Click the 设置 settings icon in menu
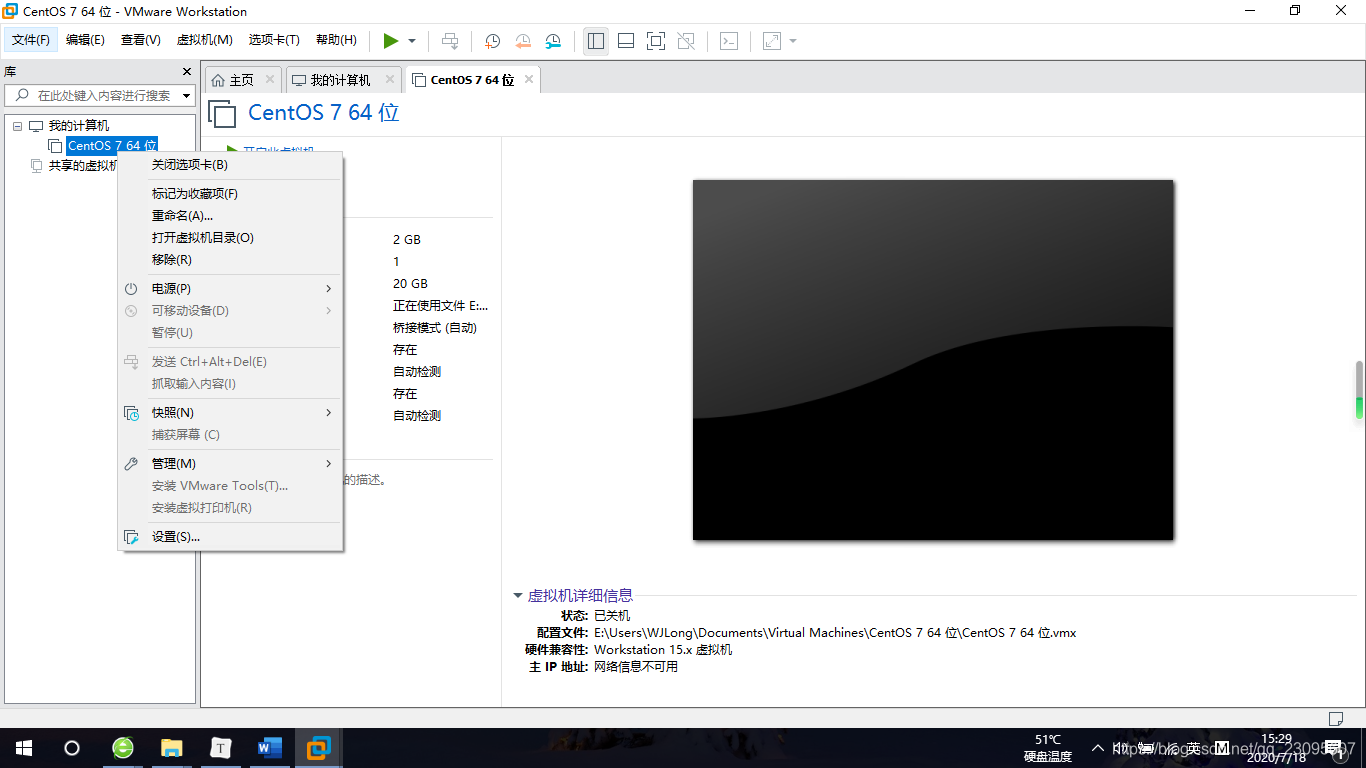 [x=131, y=537]
